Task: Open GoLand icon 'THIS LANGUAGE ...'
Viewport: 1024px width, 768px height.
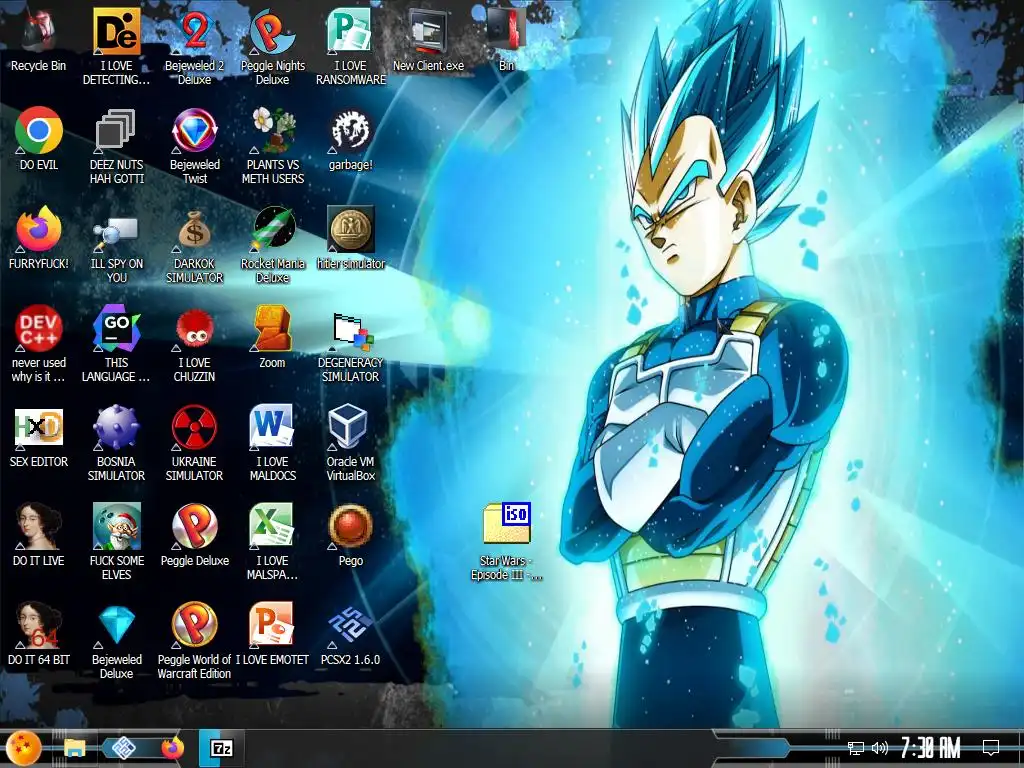Action: (116, 344)
